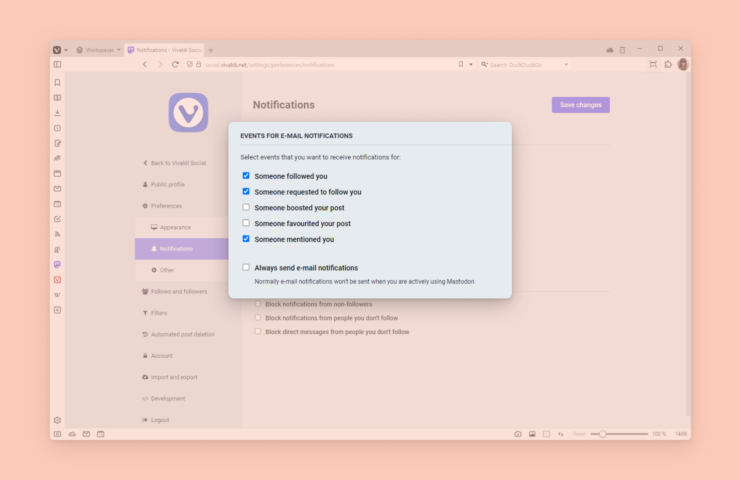Image resolution: width=740 pixels, height=480 pixels.
Task: Open the Mastodon web panel
Action: [57, 264]
